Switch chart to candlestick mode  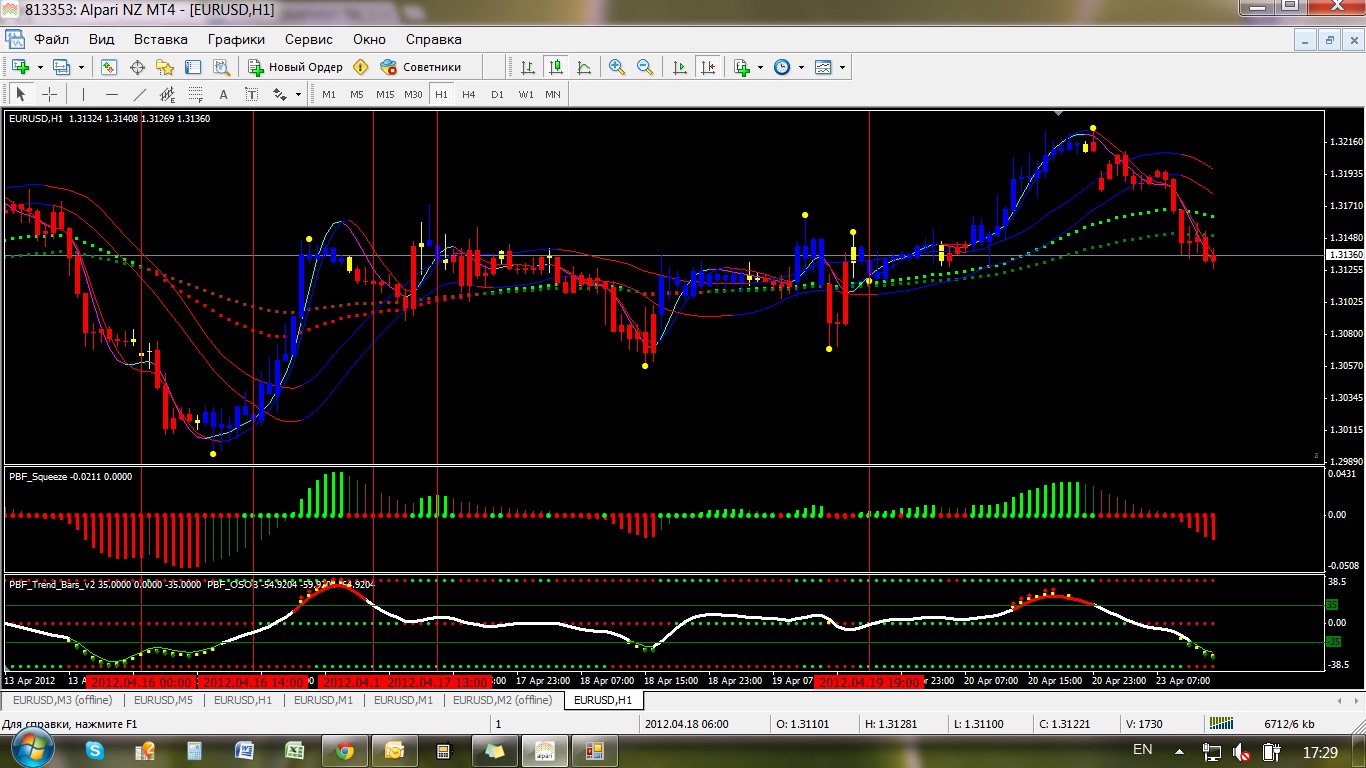pos(555,67)
